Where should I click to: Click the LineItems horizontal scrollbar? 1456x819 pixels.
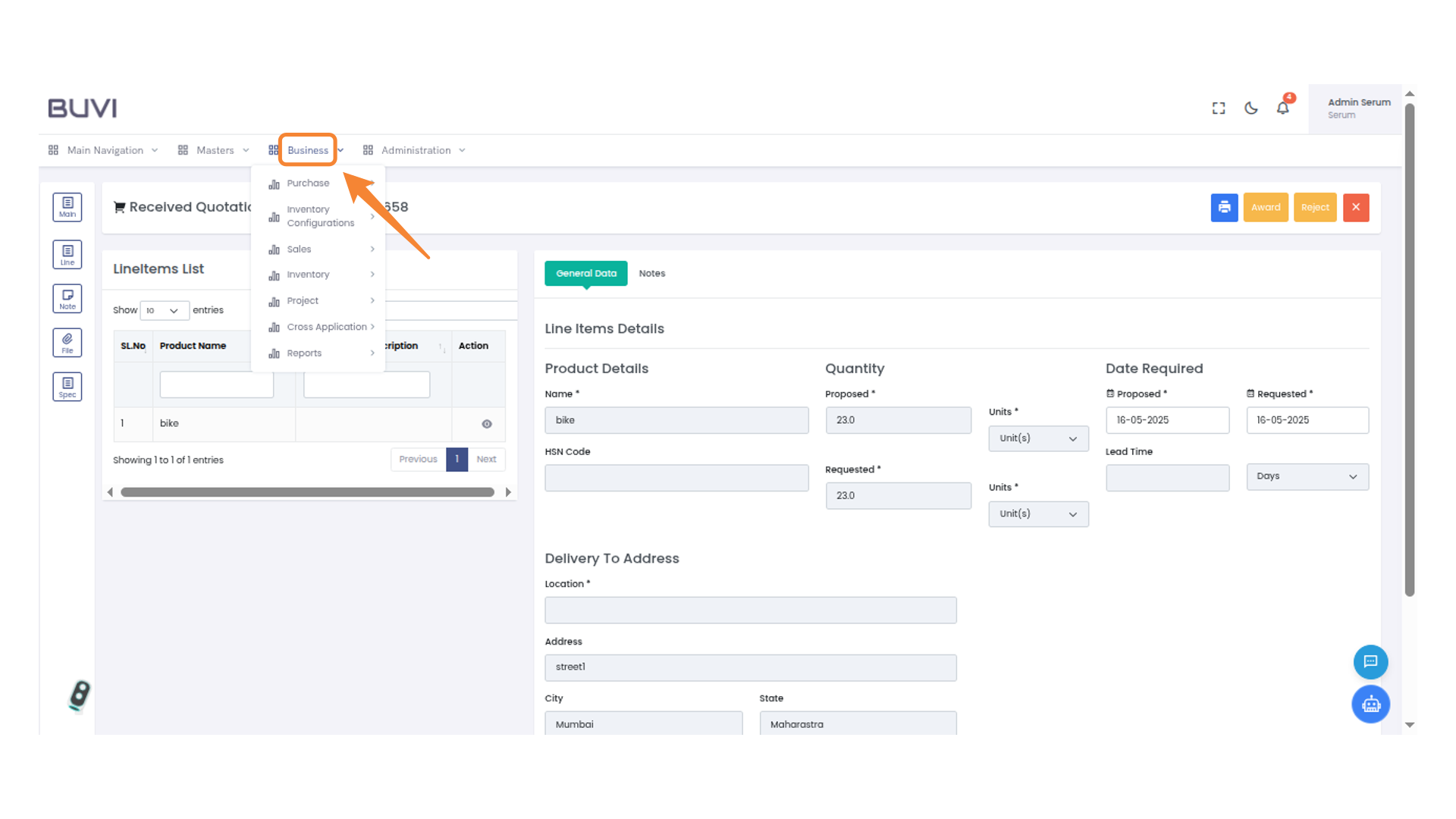coord(307,492)
